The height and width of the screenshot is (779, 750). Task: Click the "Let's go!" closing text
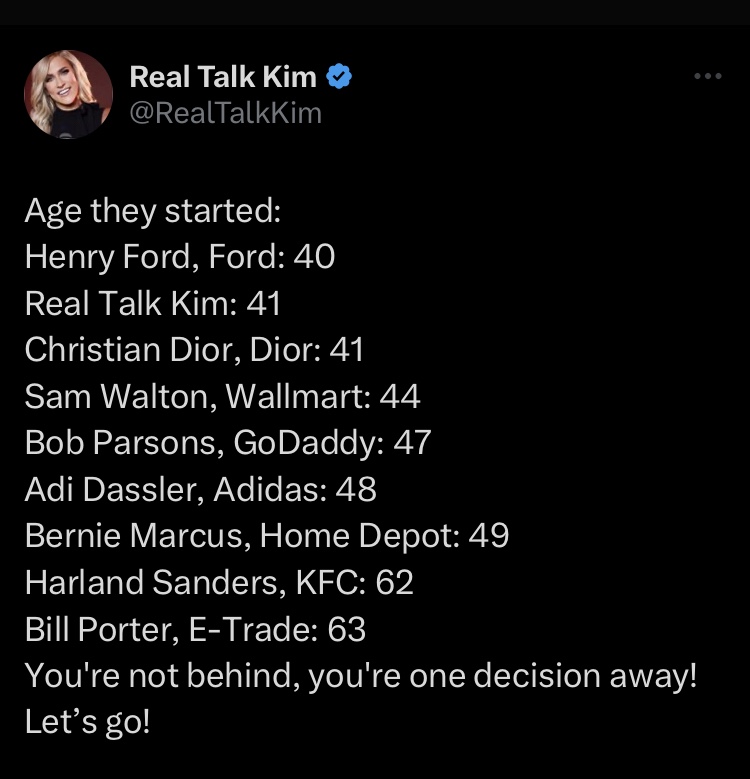(87, 721)
